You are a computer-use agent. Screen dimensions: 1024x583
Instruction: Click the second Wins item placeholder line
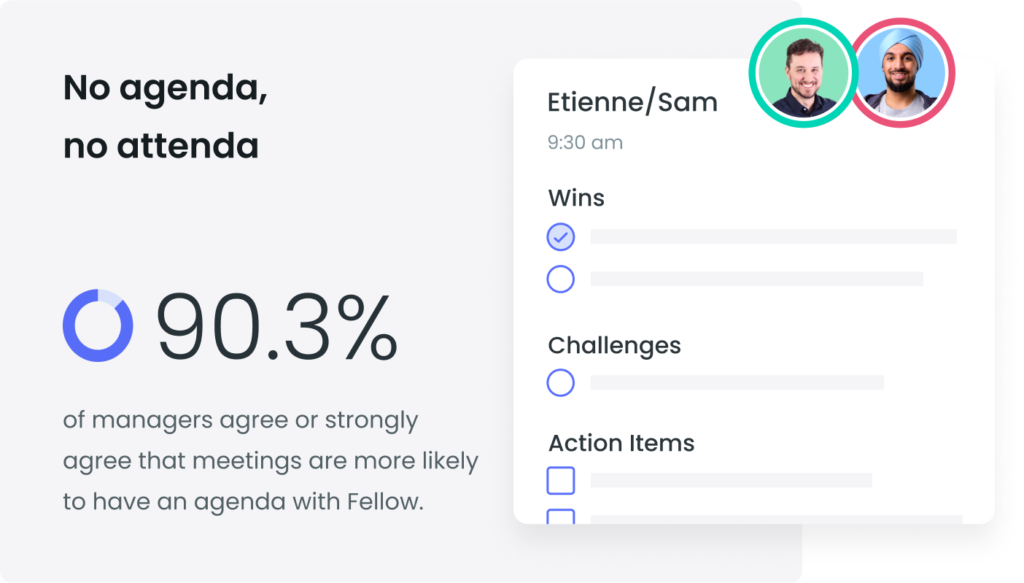point(757,279)
